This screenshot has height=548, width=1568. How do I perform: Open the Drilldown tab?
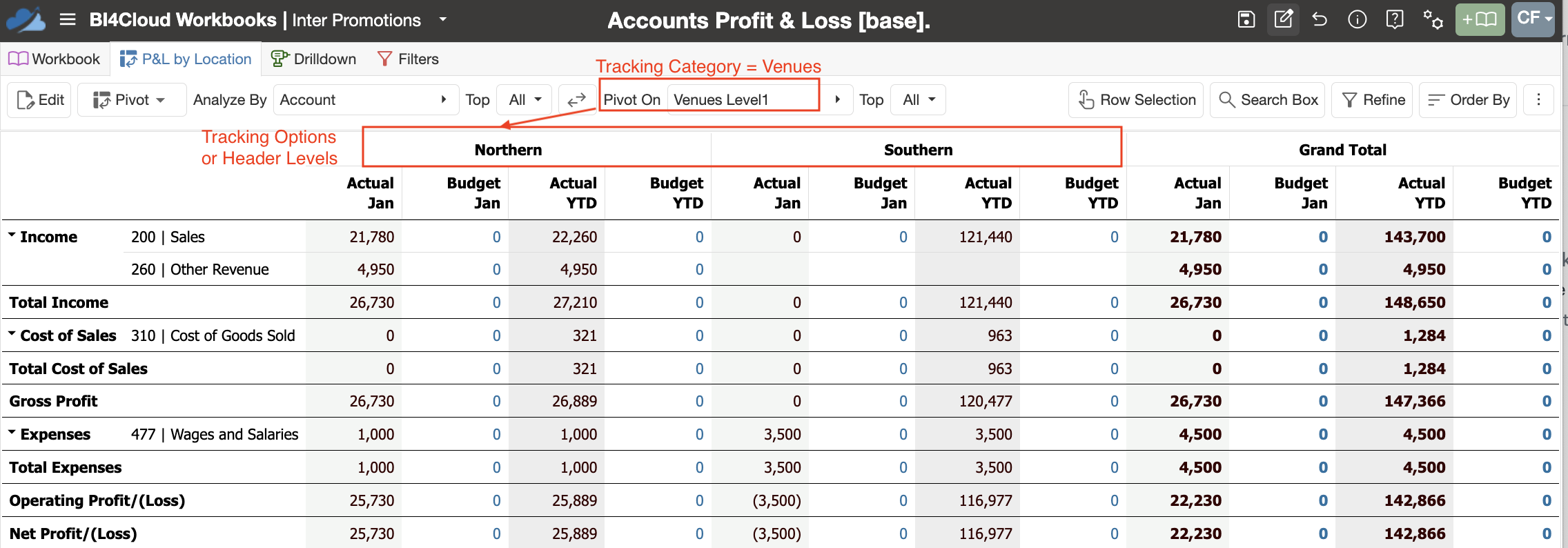point(314,59)
